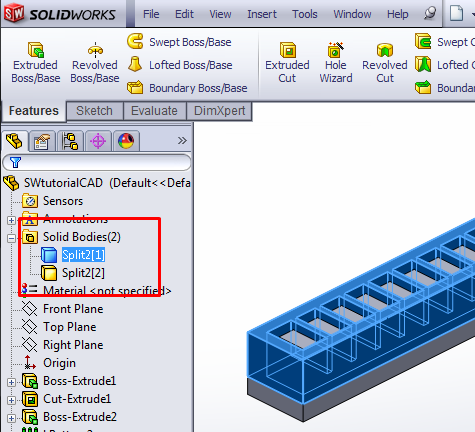475x432 pixels.
Task: Expand the Cut-Extrude1 feature
Action: [11, 400]
